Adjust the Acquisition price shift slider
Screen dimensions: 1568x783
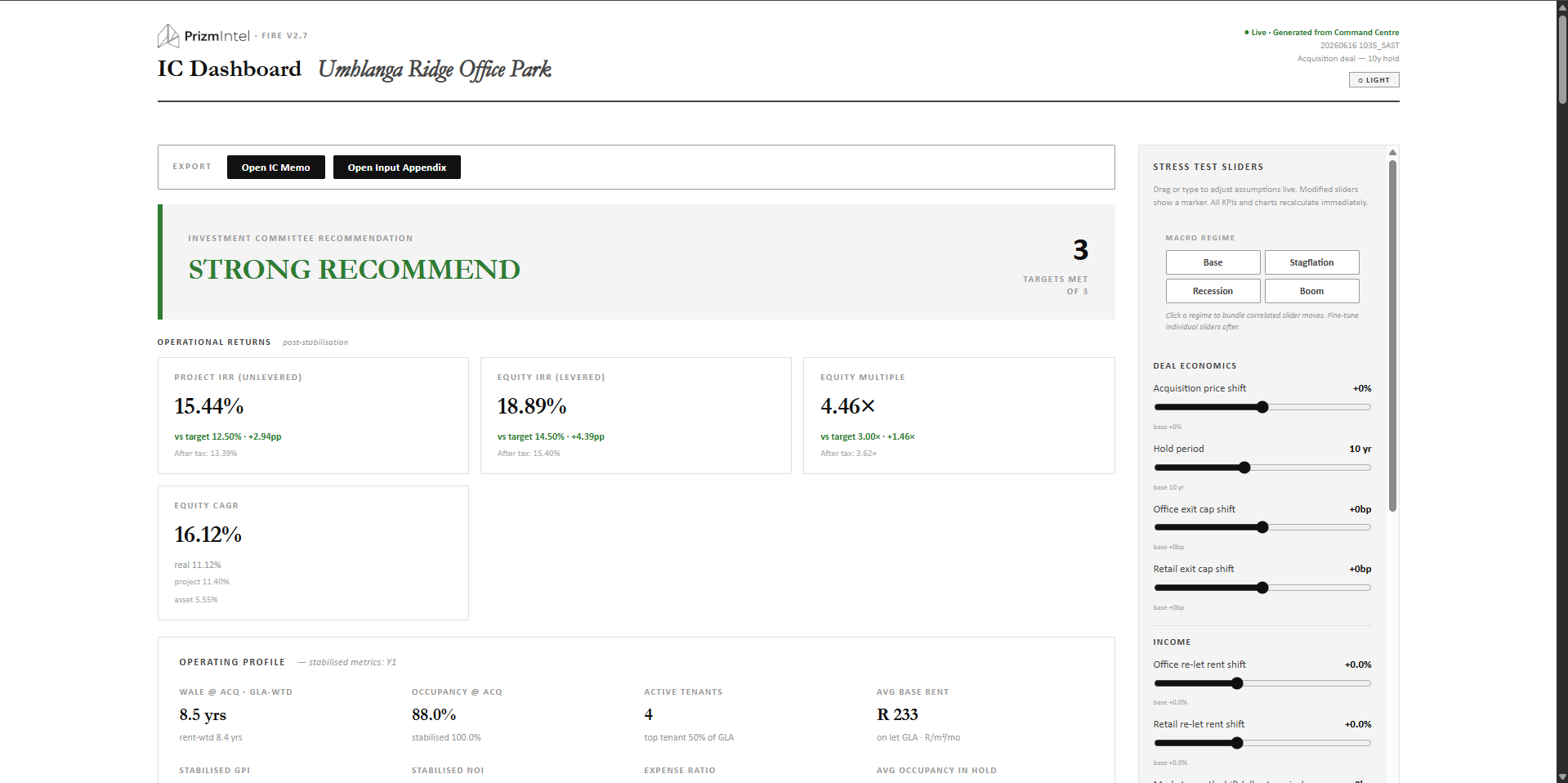1262,407
